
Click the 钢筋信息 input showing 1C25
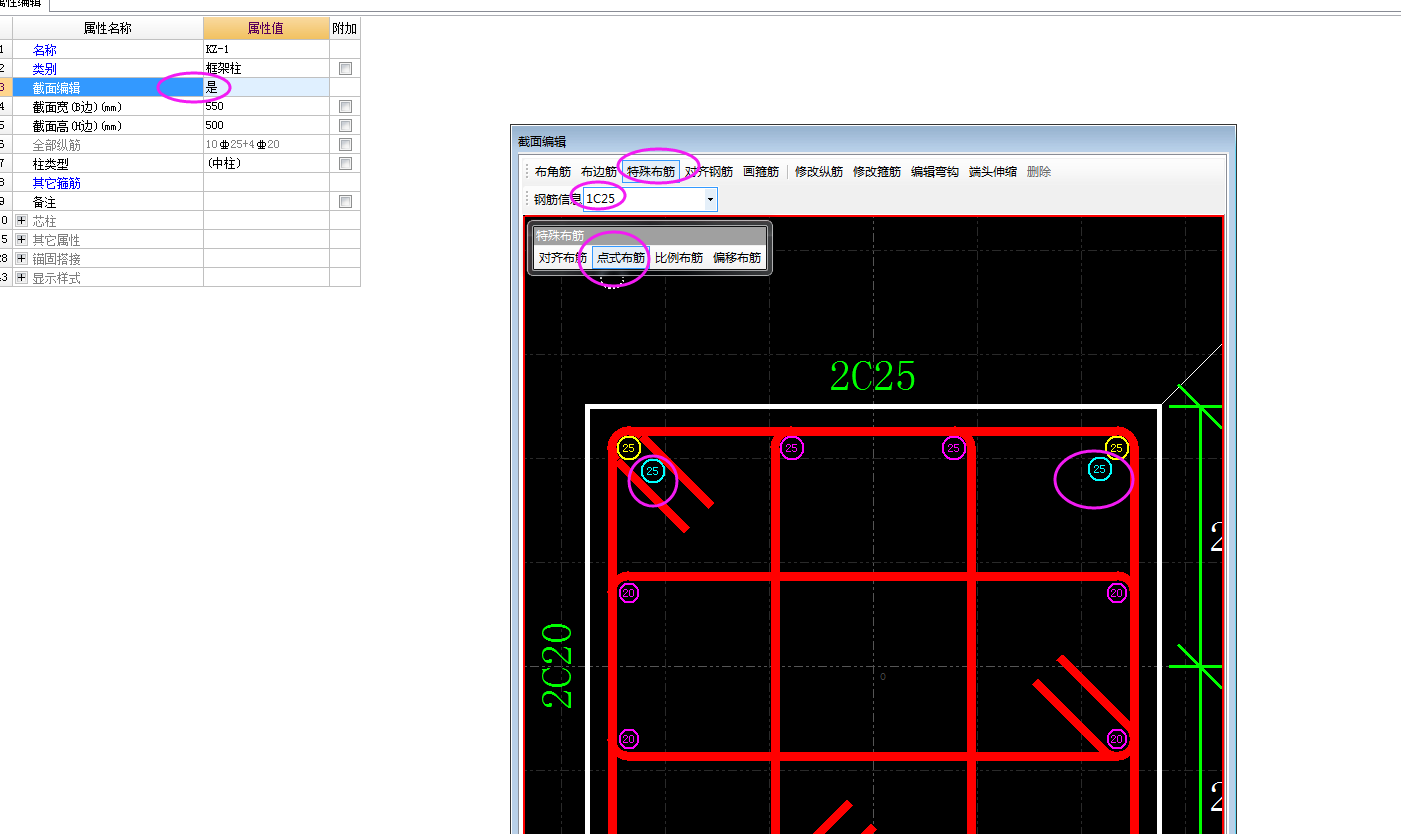[x=643, y=199]
